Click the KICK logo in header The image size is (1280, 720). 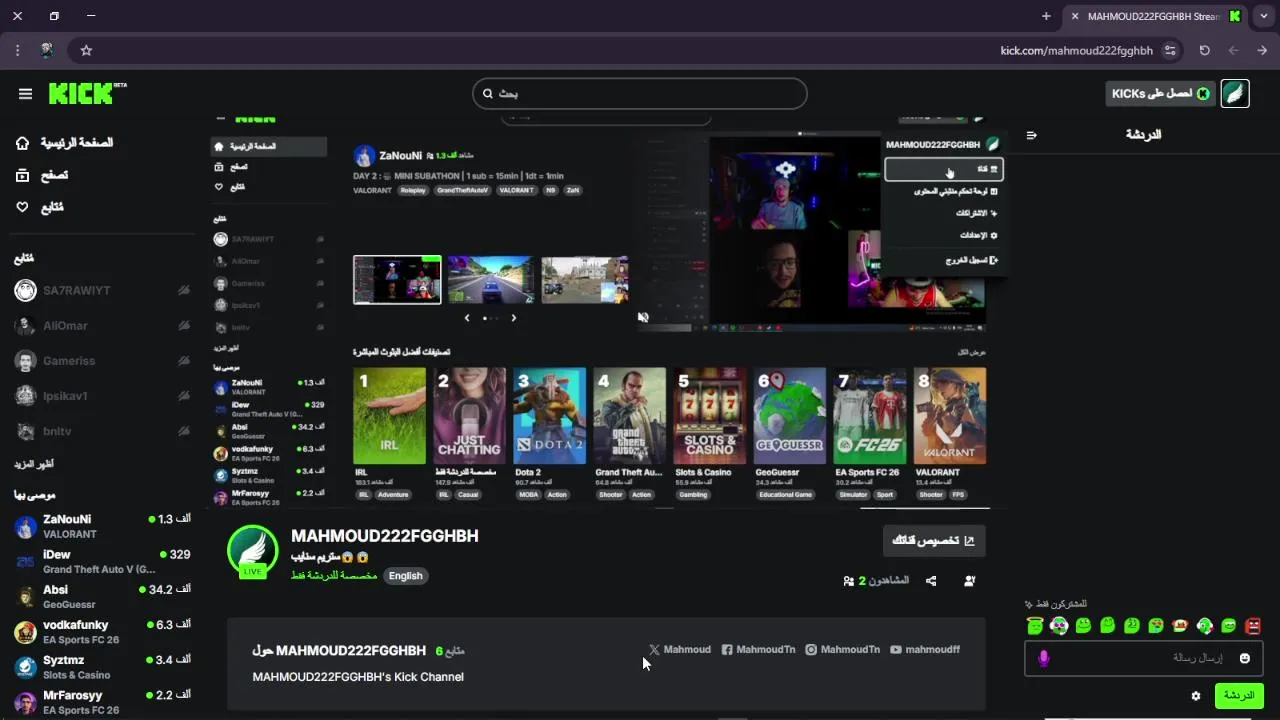[x=87, y=93]
